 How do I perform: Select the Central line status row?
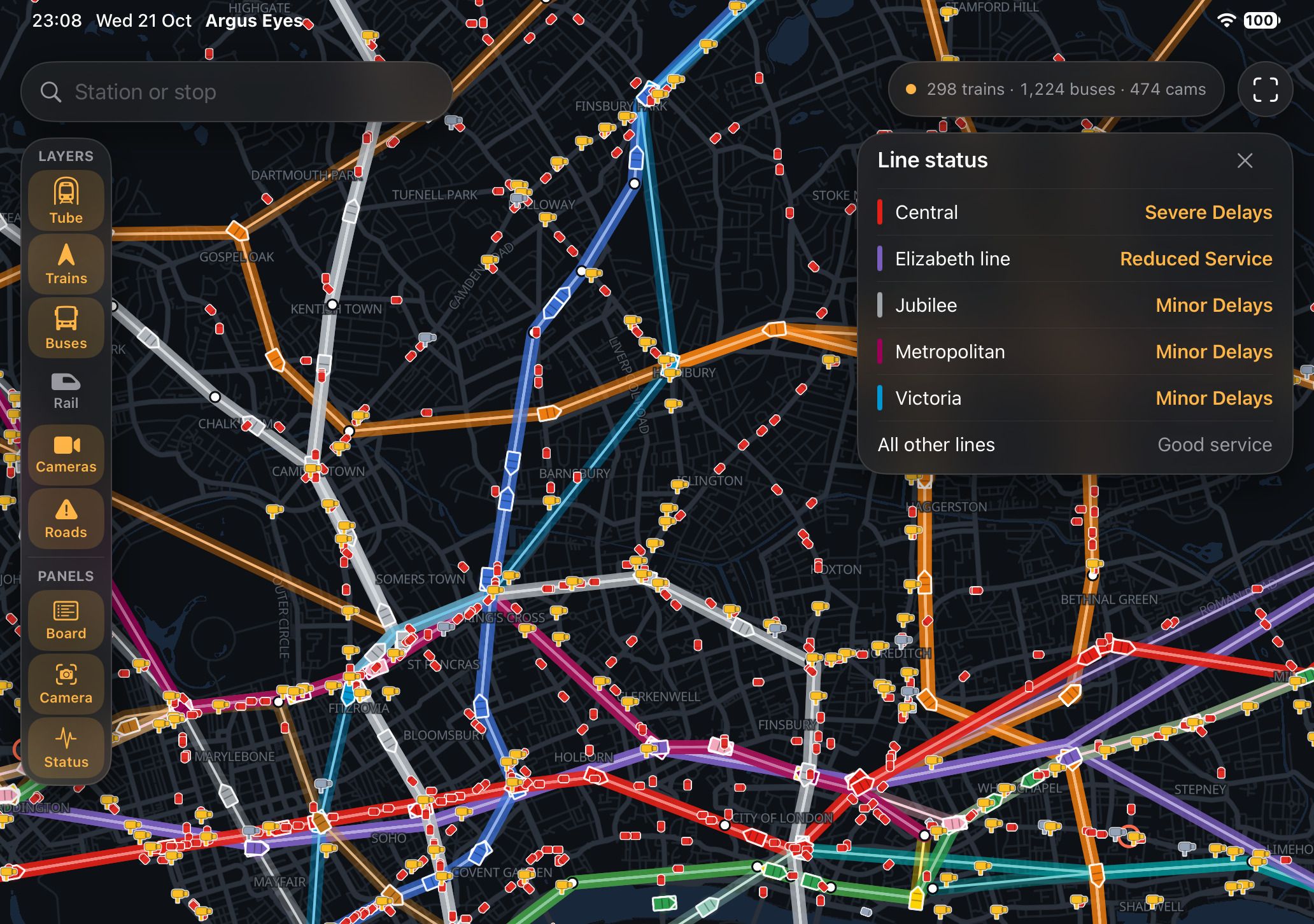1075,212
